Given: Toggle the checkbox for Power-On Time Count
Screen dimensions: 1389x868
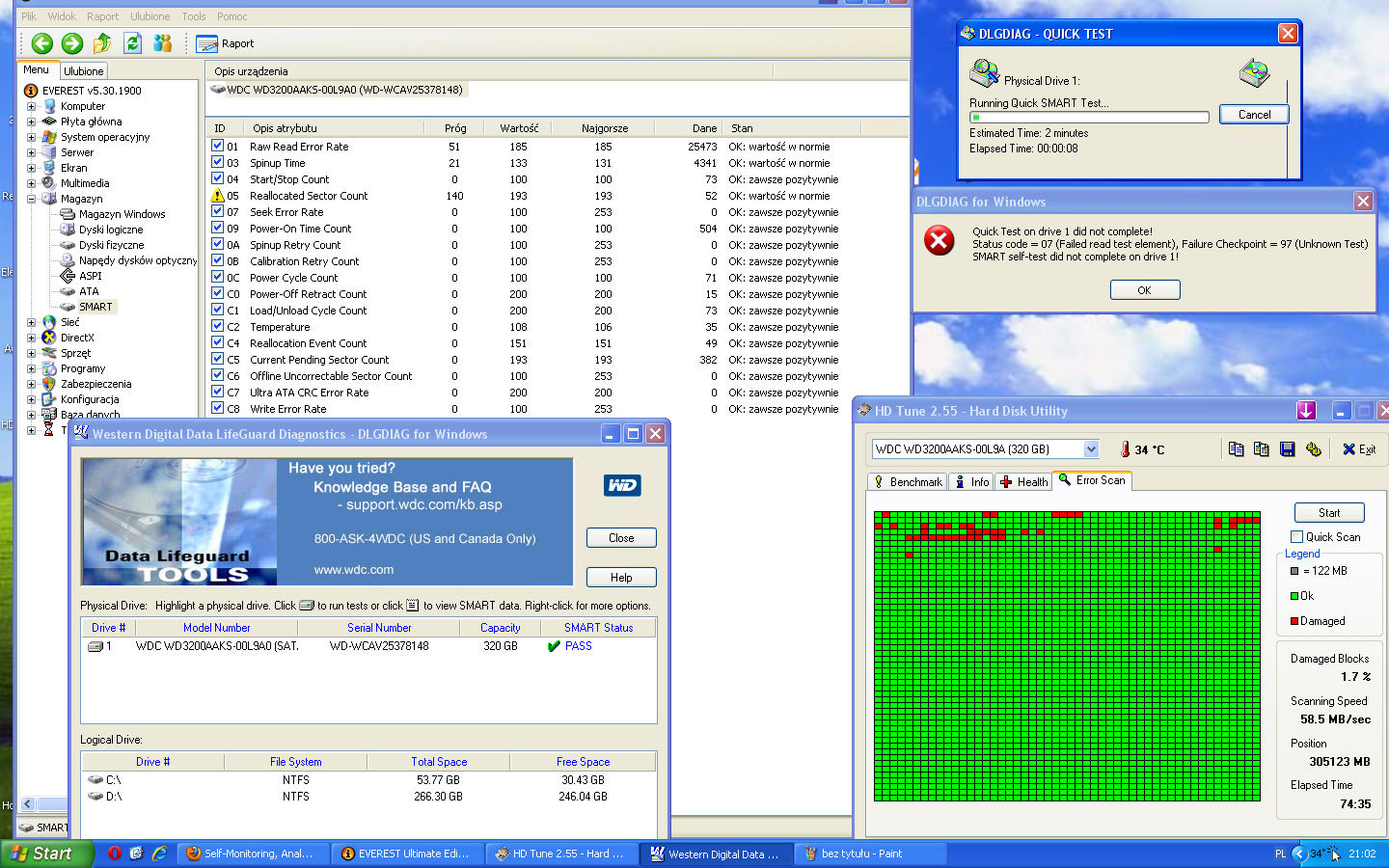Looking at the screenshot, I should pos(218,229).
